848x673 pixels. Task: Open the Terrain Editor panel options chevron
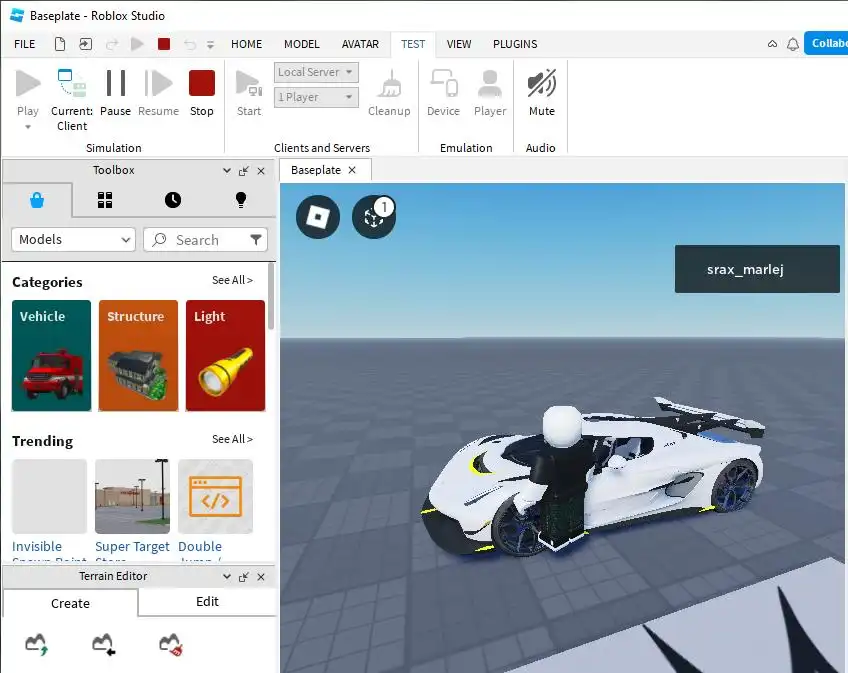pyautogui.click(x=227, y=577)
